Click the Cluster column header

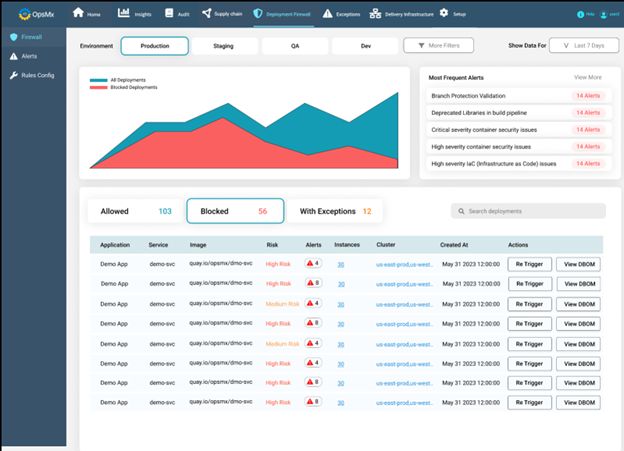click(386, 245)
